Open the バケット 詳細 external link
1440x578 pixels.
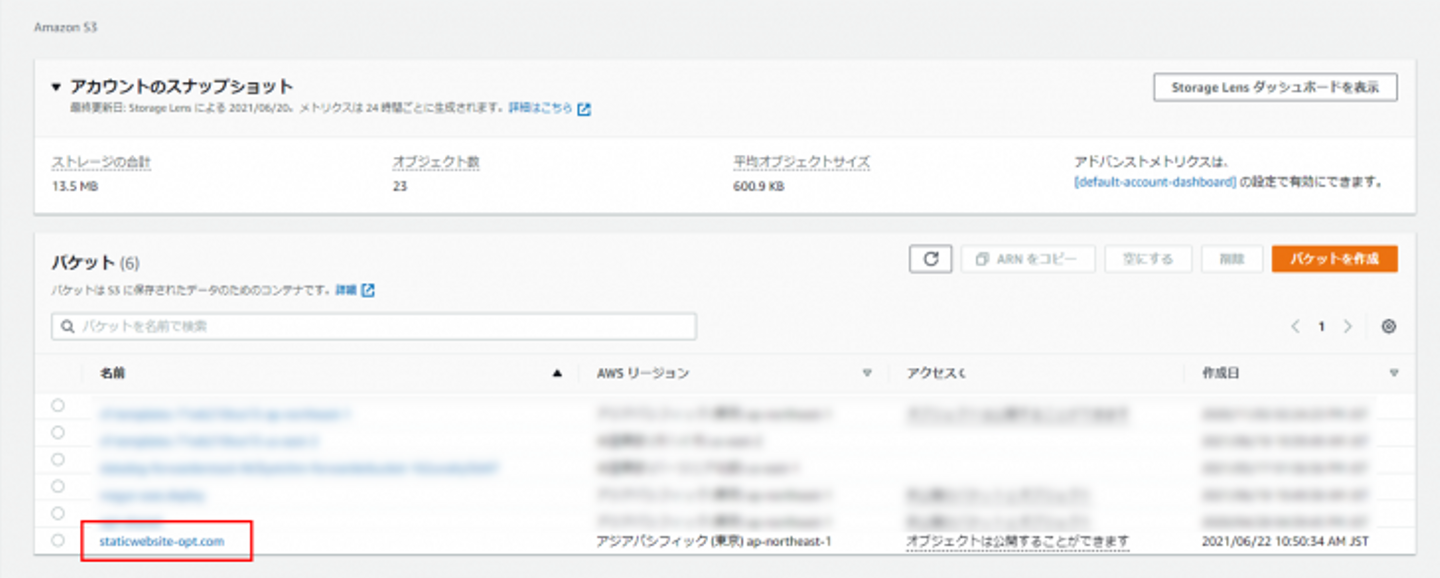pos(355,291)
